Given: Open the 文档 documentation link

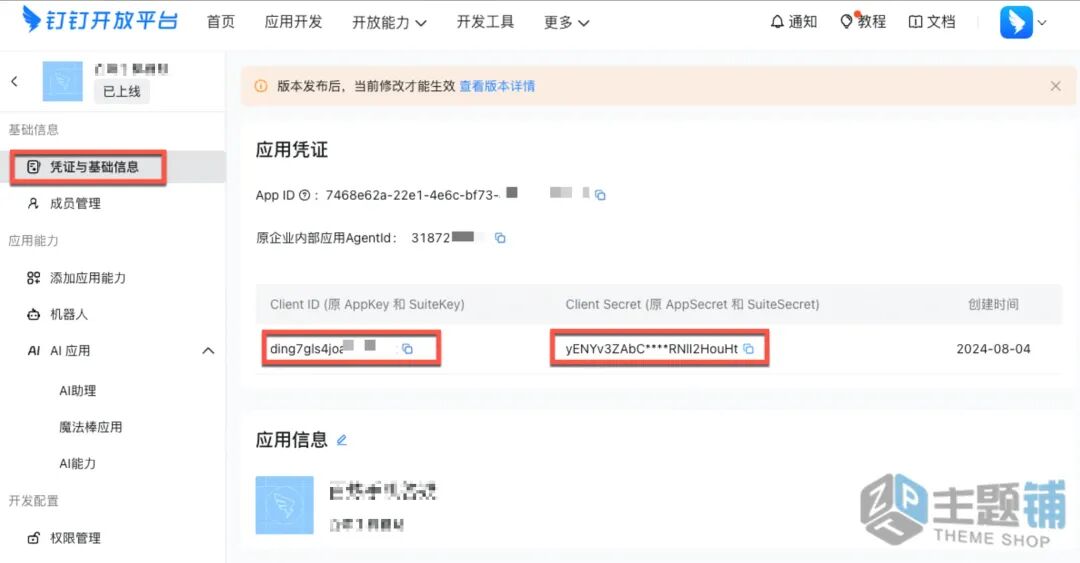Looking at the screenshot, I should click(x=932, y=22).
